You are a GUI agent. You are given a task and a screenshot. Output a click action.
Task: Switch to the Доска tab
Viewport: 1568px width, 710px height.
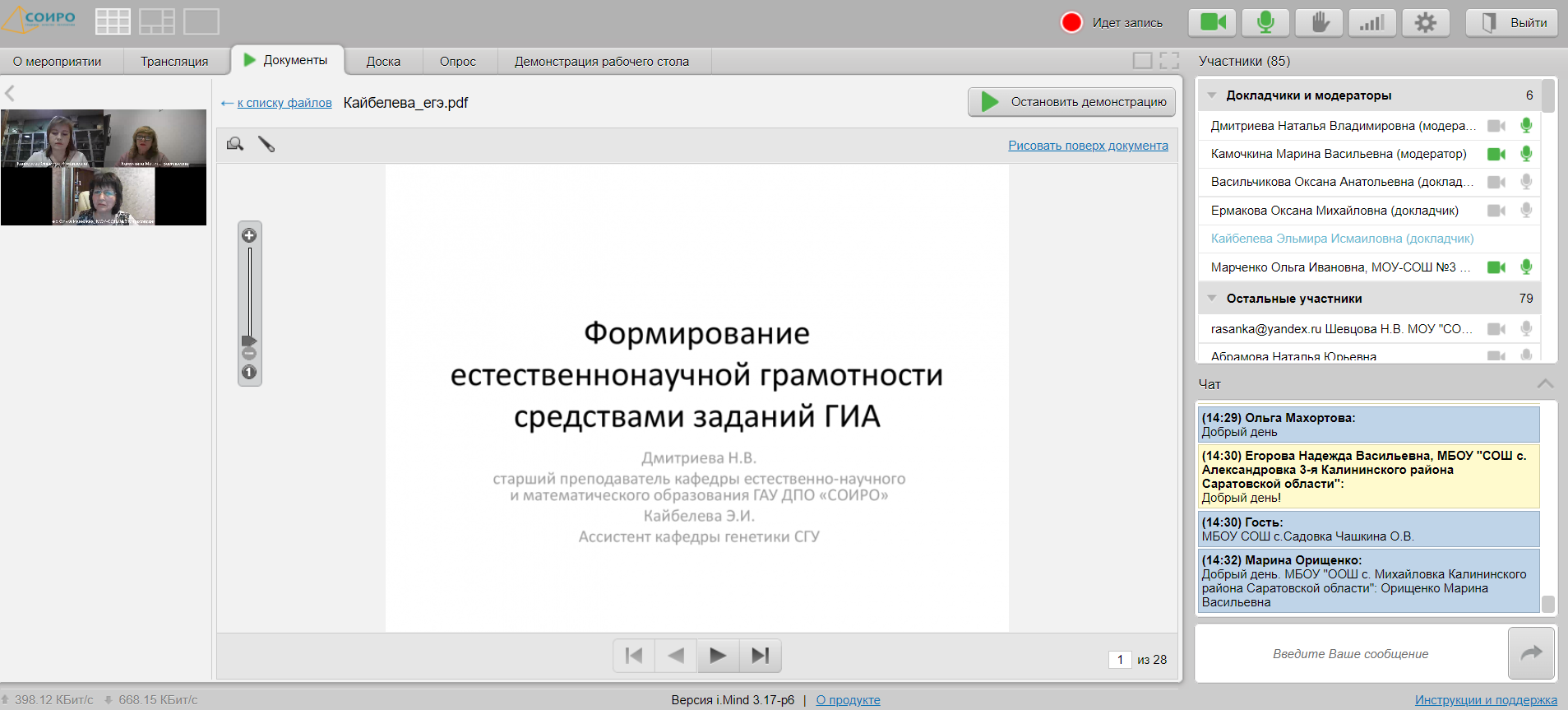(383, 62)
